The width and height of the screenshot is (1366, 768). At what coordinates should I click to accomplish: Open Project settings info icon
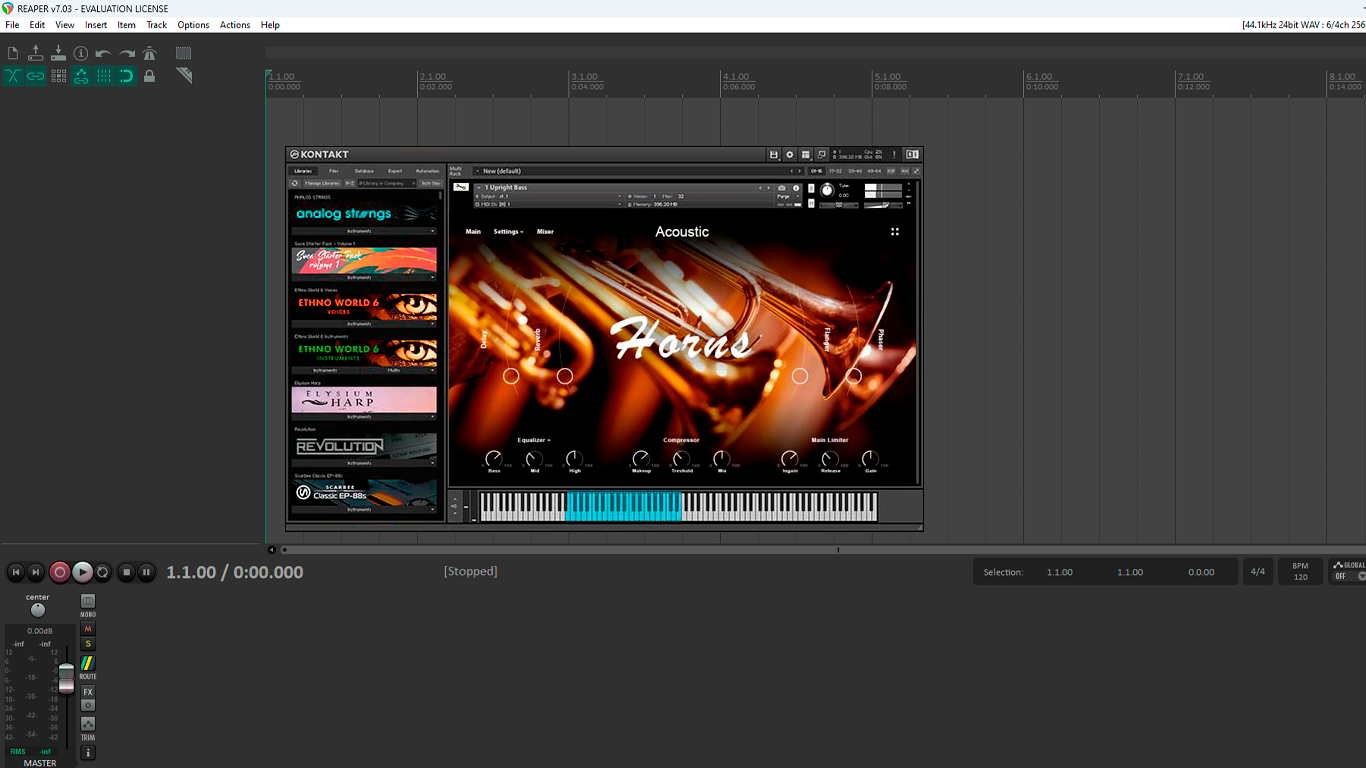click(x=81, y=53)
